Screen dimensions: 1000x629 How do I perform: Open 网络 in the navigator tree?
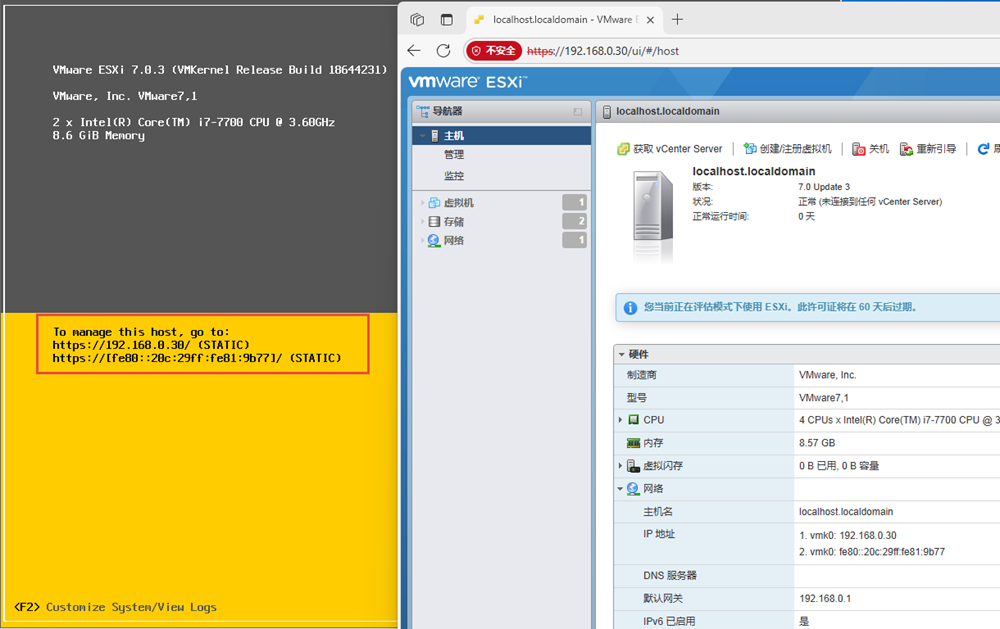tap(453, 241)
